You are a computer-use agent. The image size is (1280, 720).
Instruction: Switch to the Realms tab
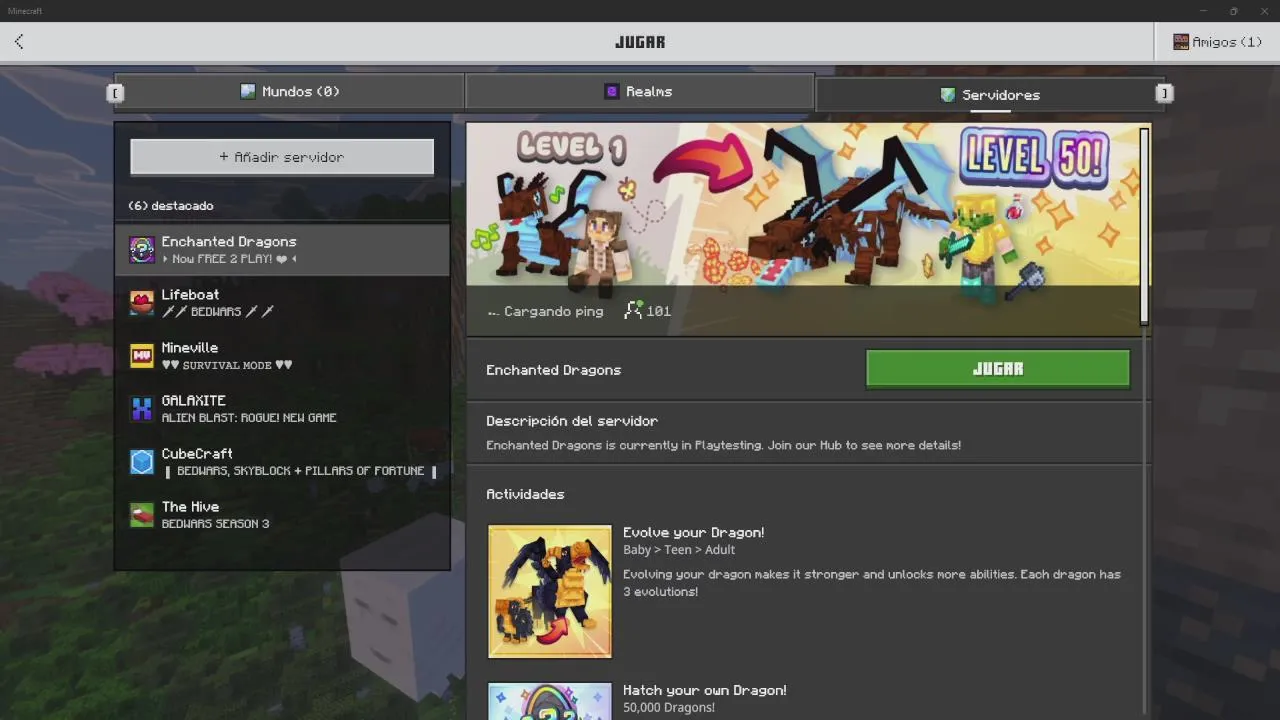(x=639, y=91)
